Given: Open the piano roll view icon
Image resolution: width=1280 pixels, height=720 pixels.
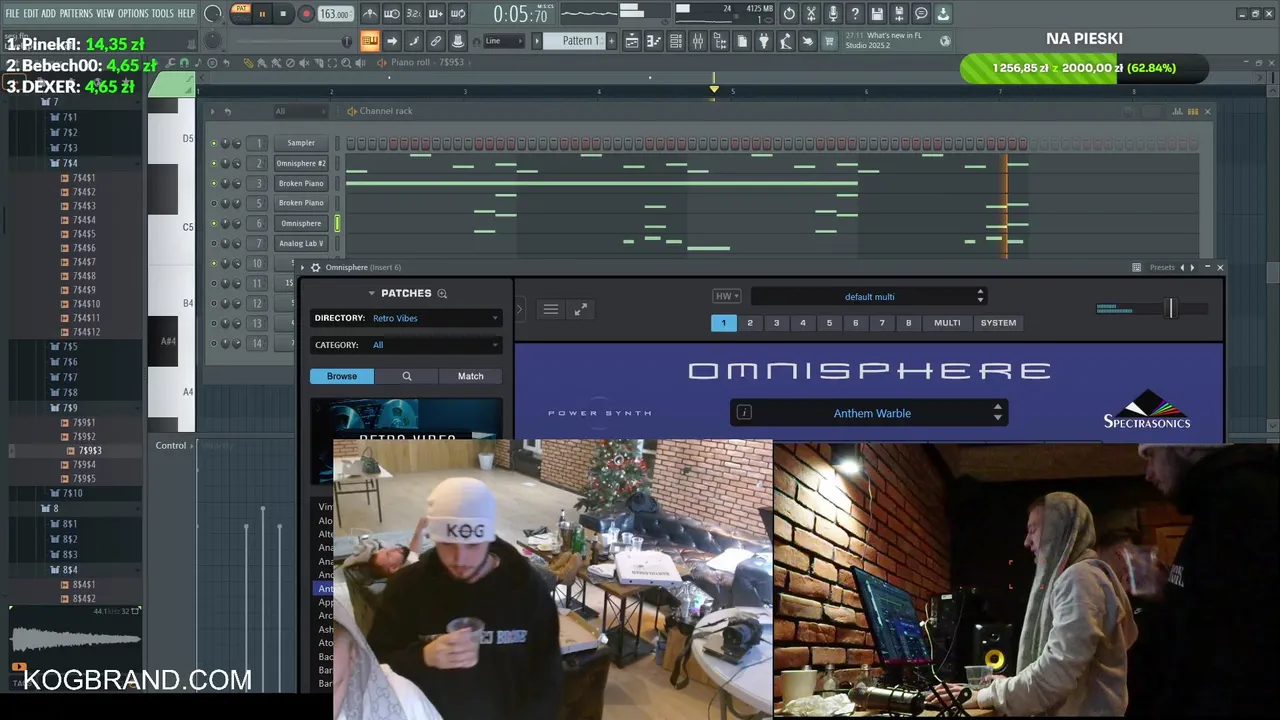Looking at the screenshot, I should click(x=654, y=41).
